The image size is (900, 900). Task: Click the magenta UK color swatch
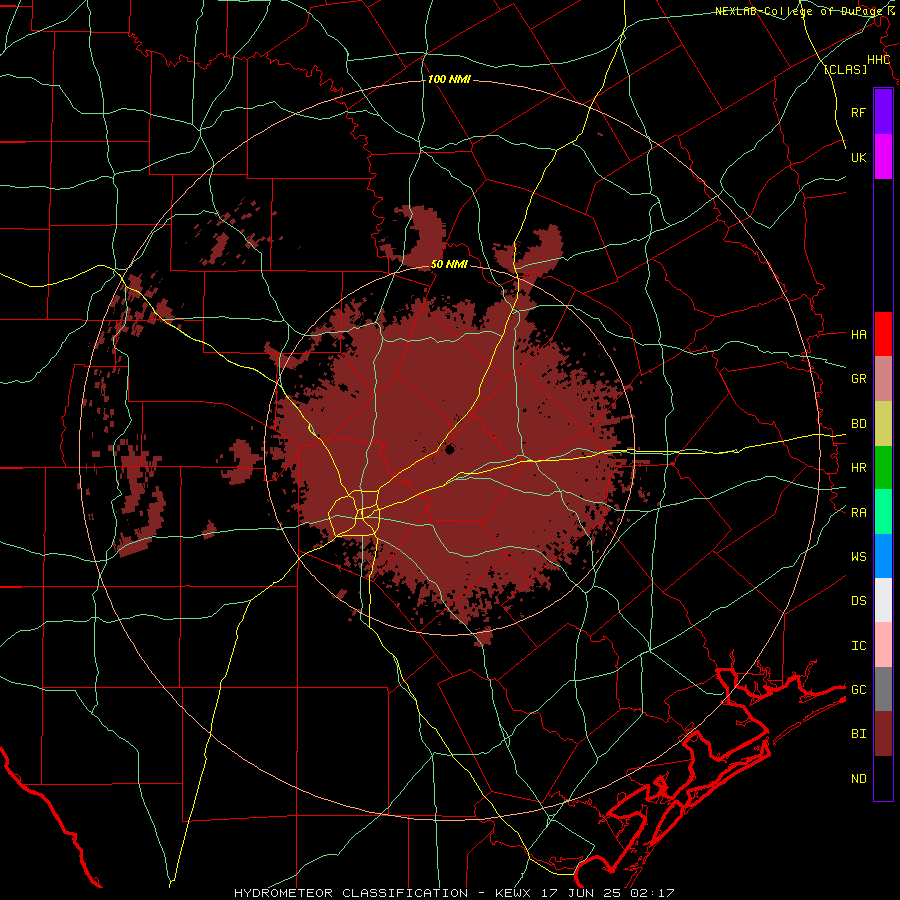point(883,156)
